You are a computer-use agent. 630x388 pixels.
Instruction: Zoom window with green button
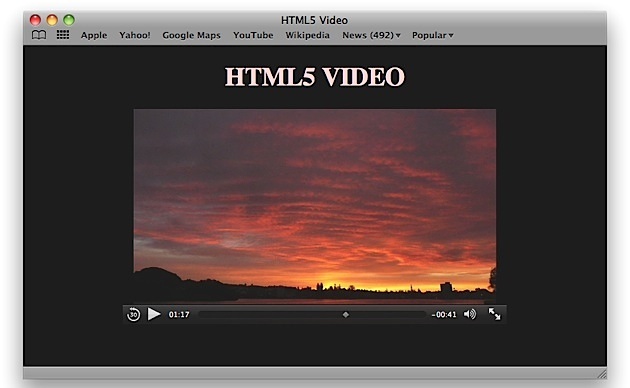pos(69,20)
